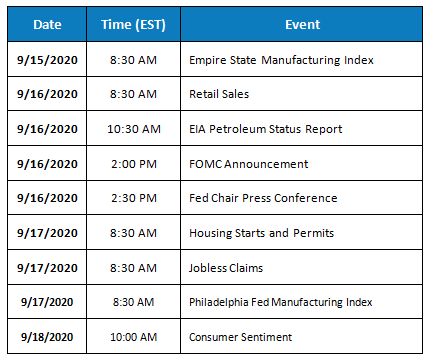Select Housing Starts and Permits cell
Viewport: 431px width, 362px height.
301,233
